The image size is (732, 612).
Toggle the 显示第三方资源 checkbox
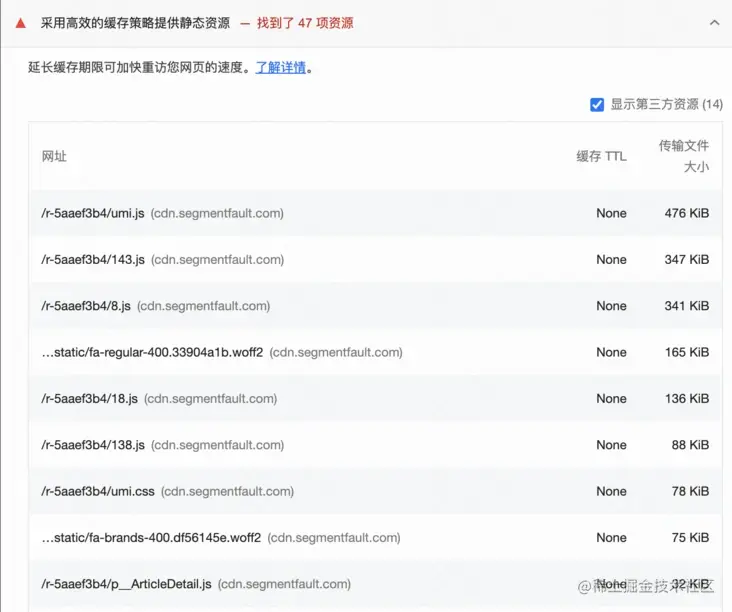[597, 105]
